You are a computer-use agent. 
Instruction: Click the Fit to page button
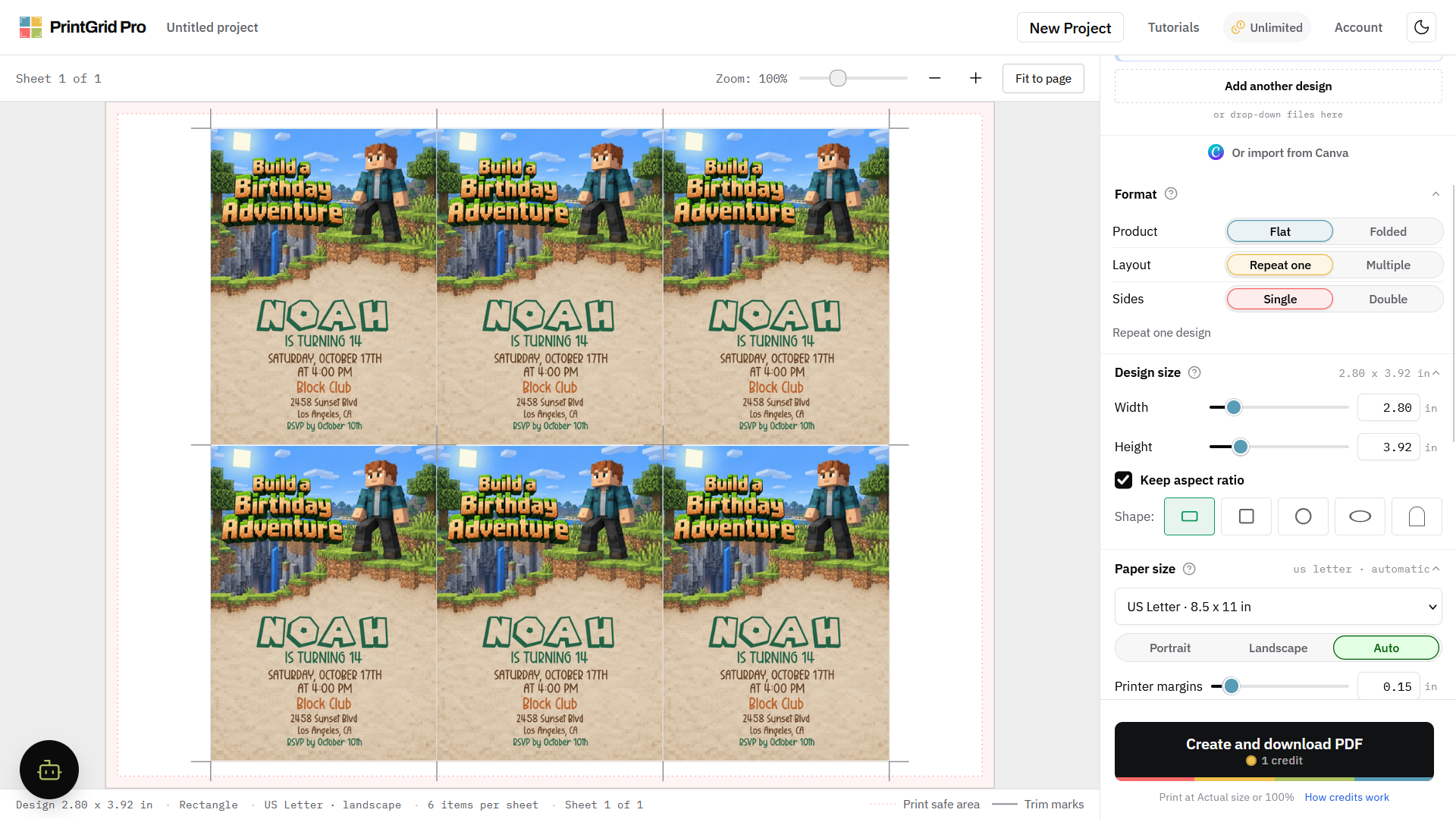(x=1043, y=78)
